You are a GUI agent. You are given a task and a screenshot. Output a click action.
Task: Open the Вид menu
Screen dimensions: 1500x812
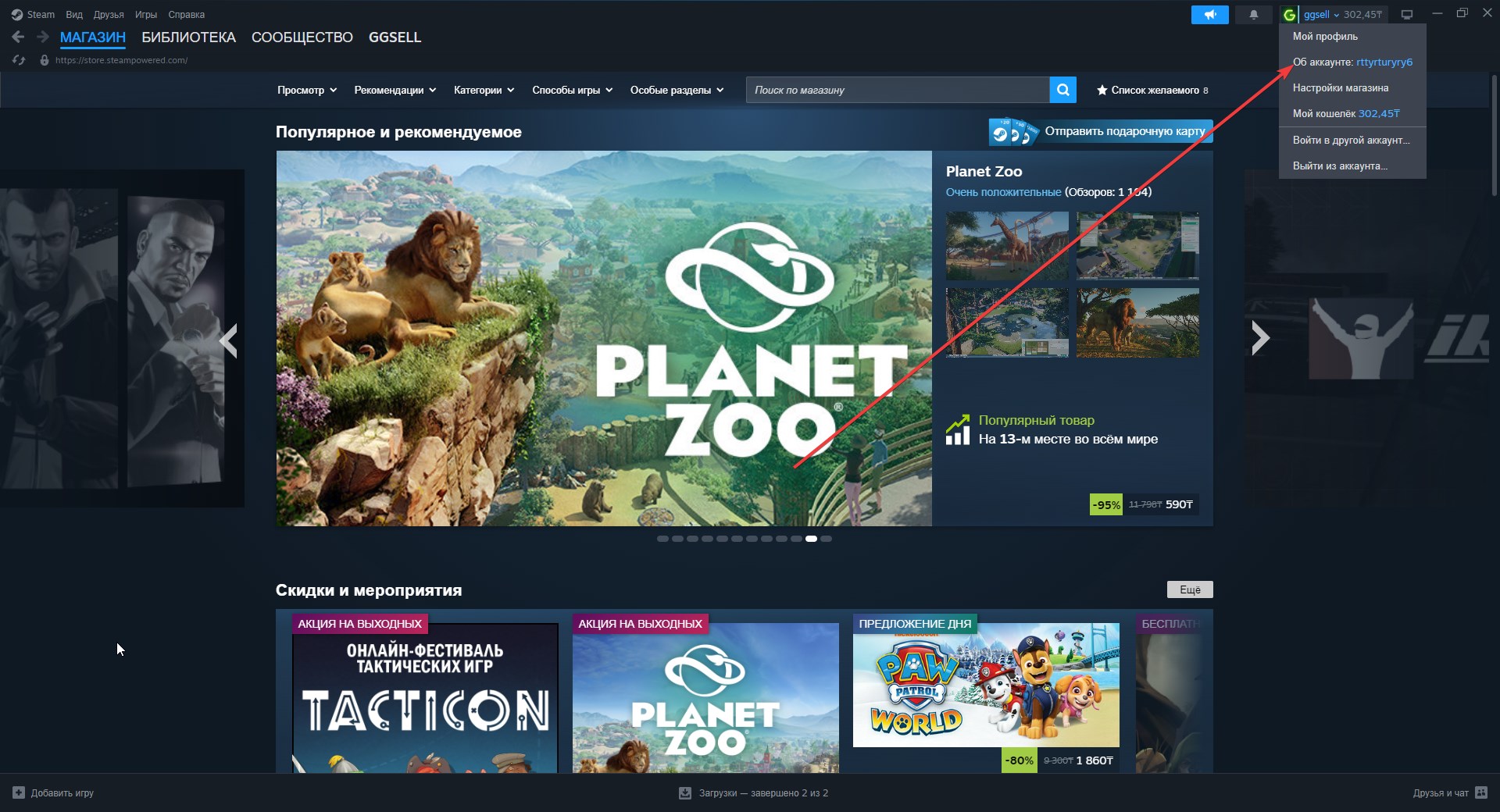pos(74,15)
